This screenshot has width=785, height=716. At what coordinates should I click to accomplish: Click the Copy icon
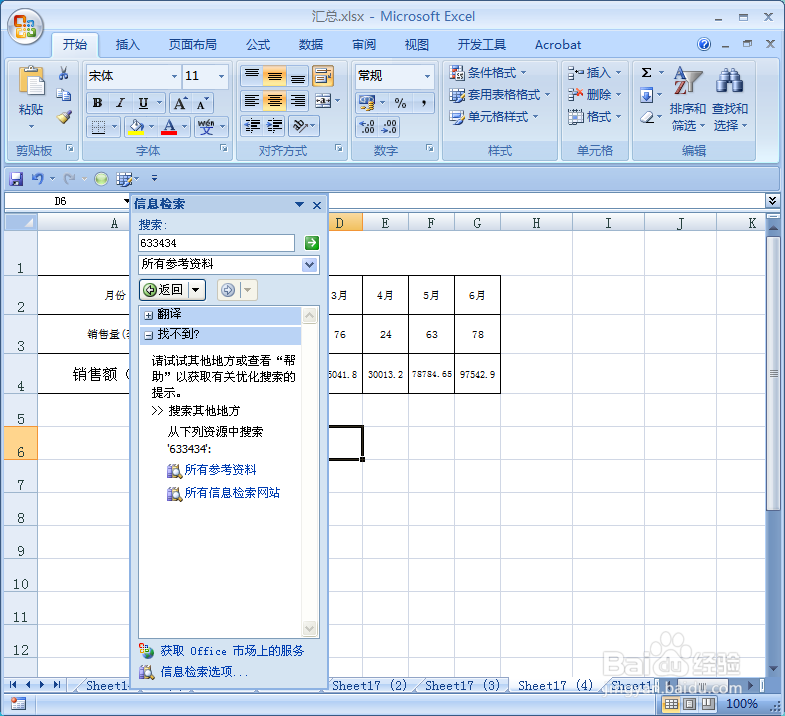click(64, 95)
